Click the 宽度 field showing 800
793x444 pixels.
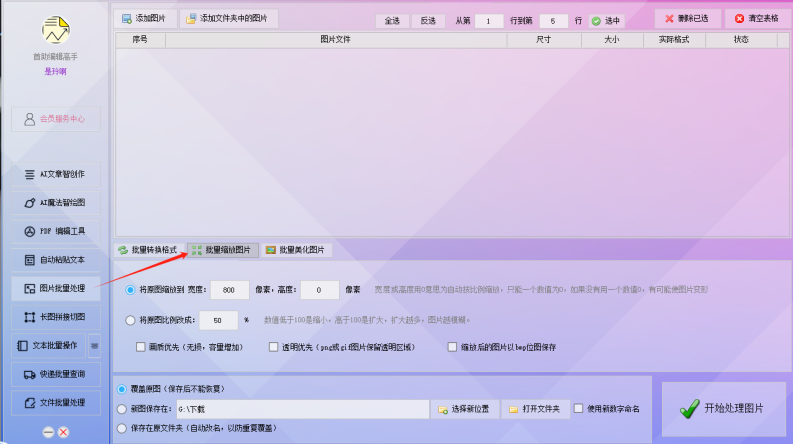[x=230, y=290]
